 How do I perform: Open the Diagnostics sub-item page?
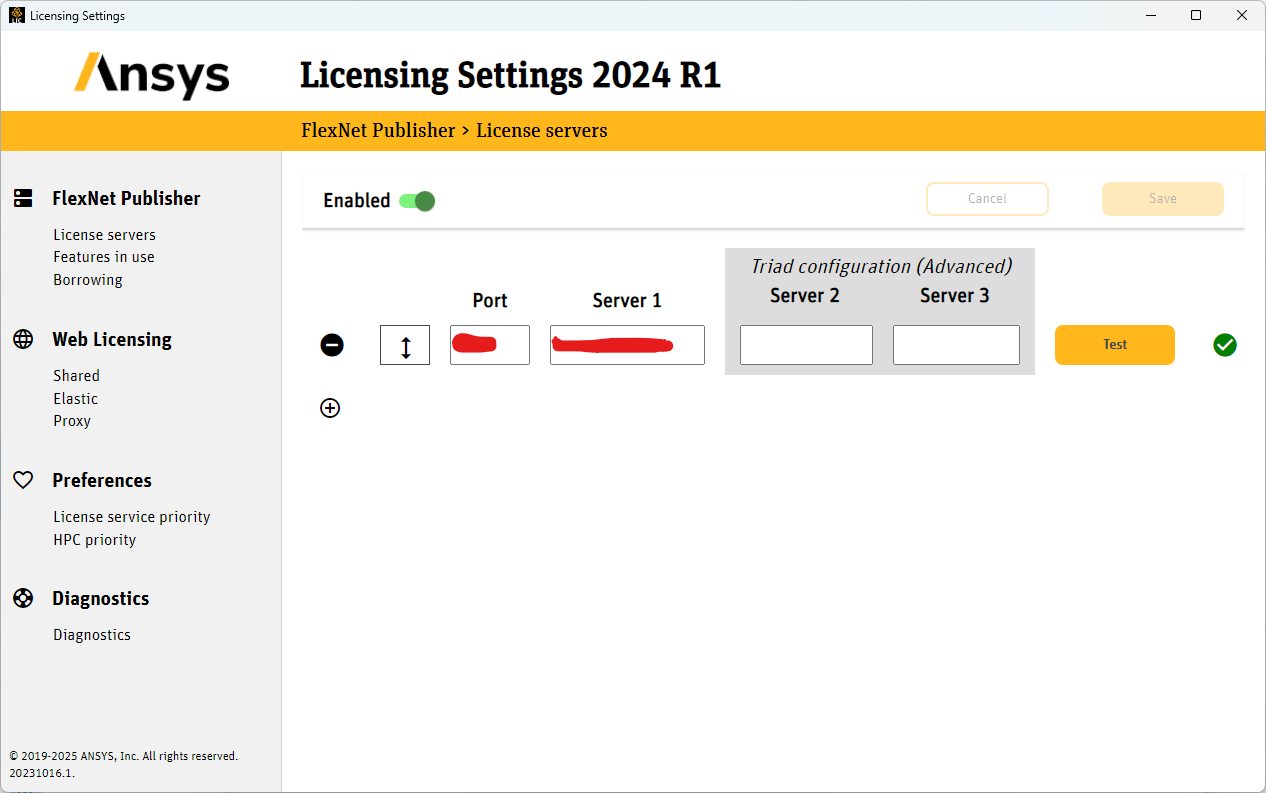click(x=92, y=635)
